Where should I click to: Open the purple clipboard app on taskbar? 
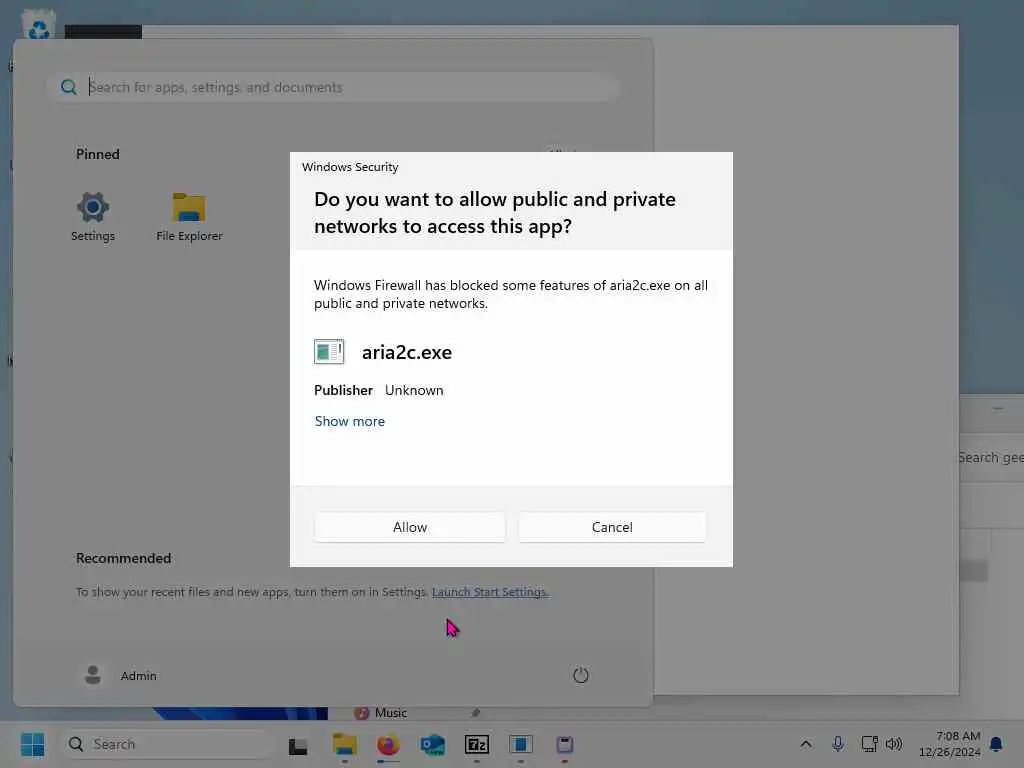pos(564,744)
